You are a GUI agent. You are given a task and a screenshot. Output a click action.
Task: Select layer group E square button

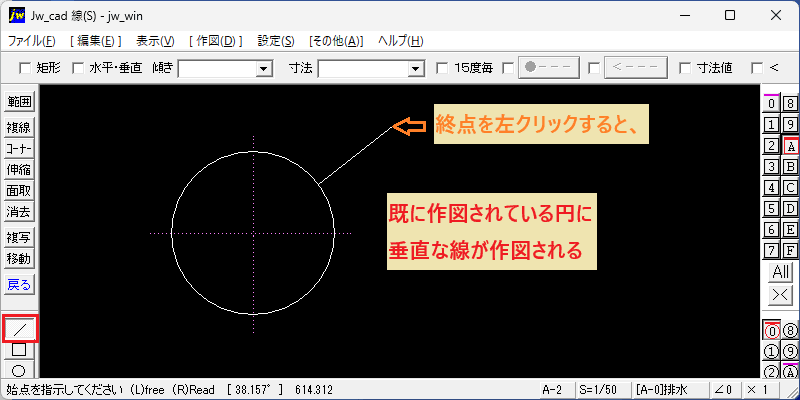(790, 230)
